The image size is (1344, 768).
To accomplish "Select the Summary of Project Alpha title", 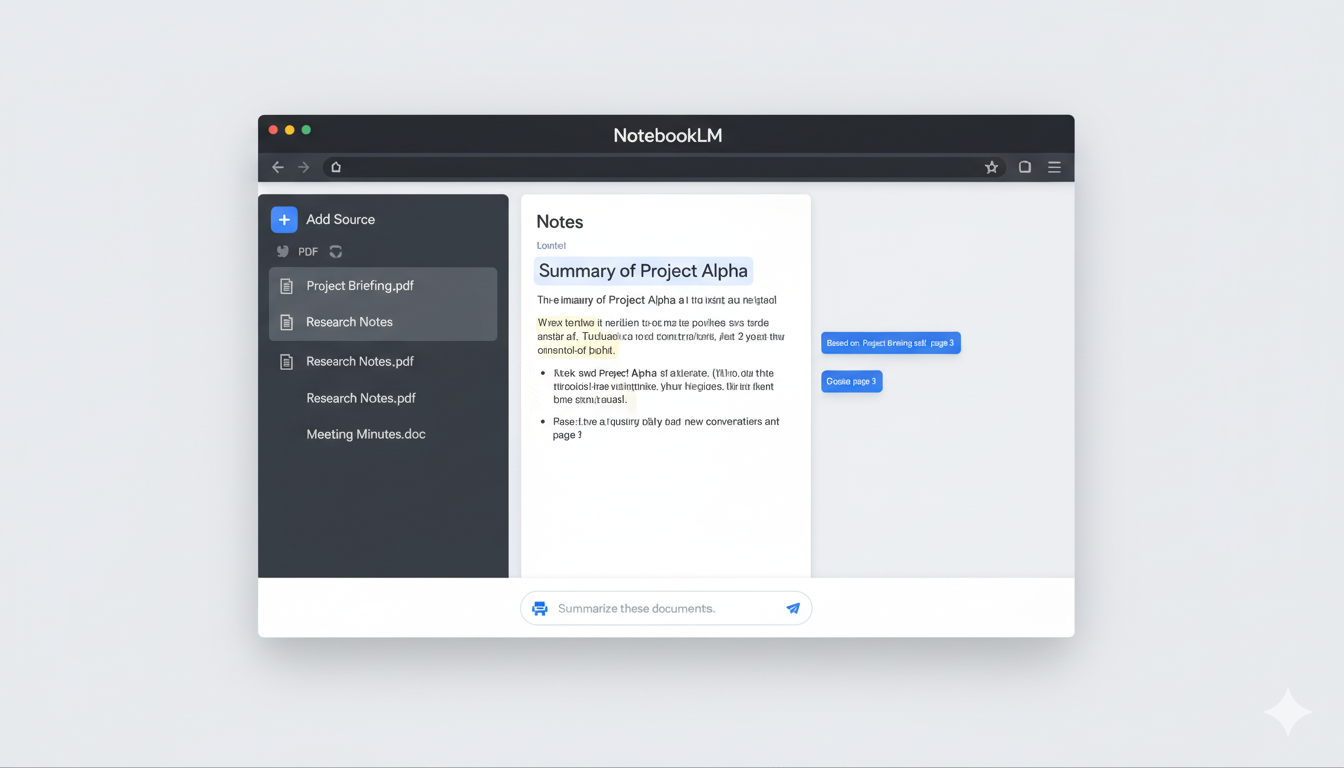I will coord(643,270).
